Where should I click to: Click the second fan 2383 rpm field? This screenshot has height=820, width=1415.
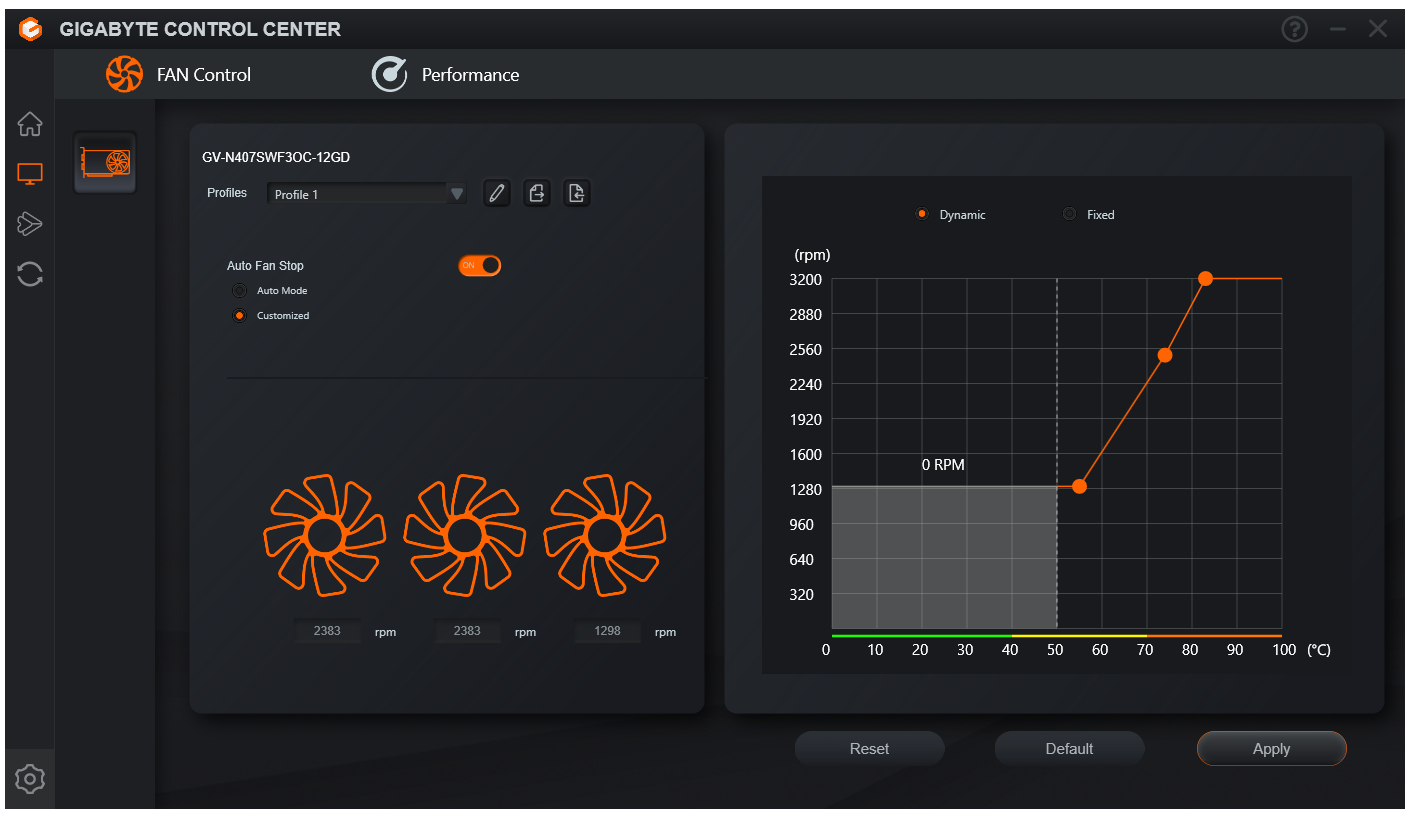pos(467,631)
